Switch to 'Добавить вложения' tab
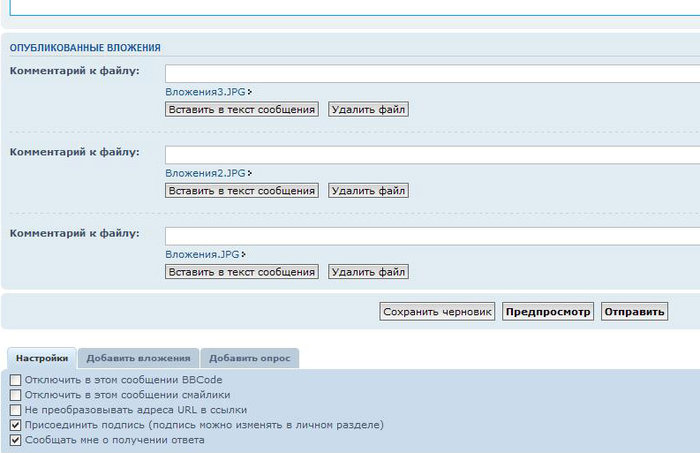The height and width of the screenshot is (453, 700). tap(138, 358)
